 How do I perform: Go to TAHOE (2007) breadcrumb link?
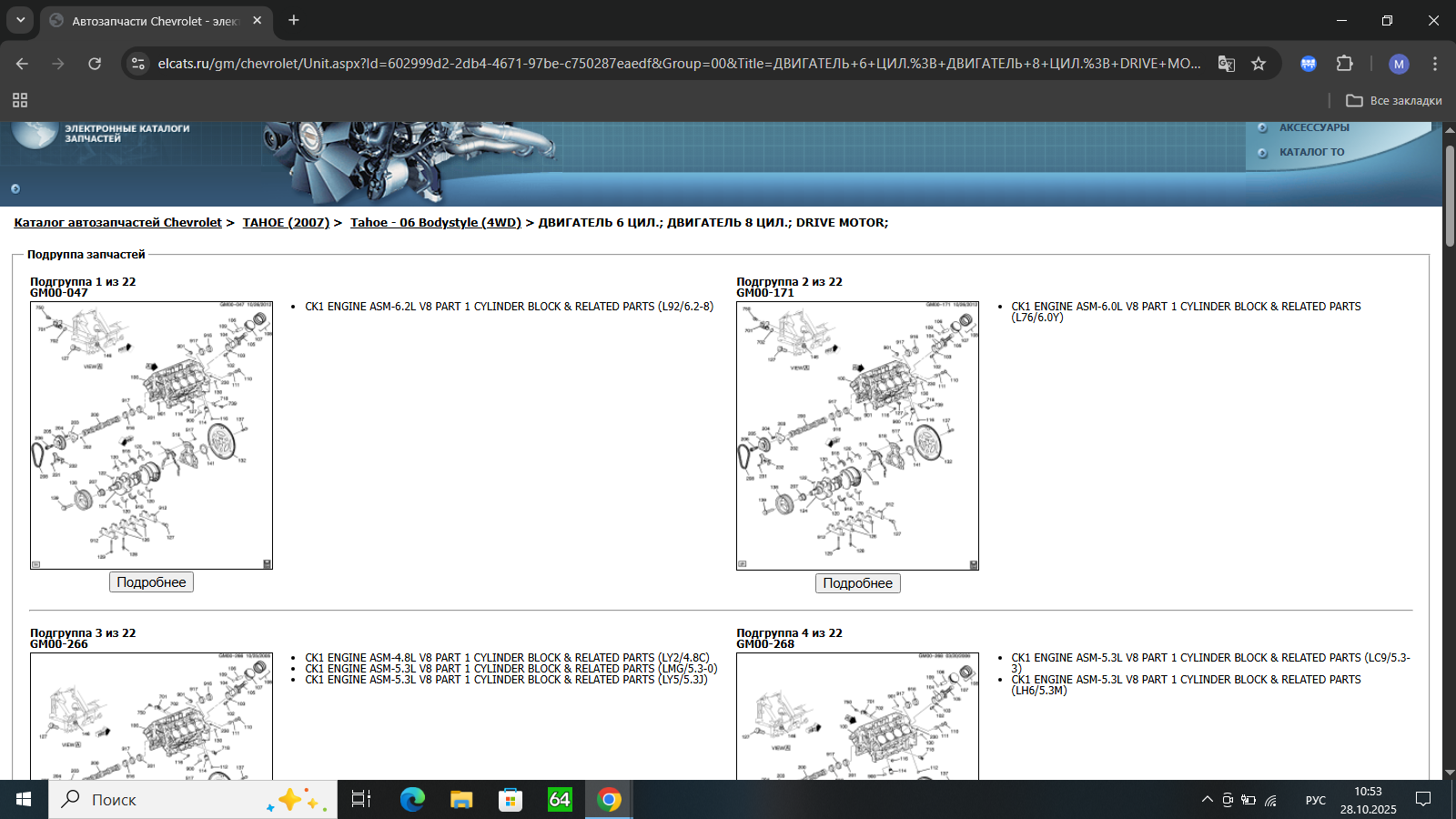286,222
